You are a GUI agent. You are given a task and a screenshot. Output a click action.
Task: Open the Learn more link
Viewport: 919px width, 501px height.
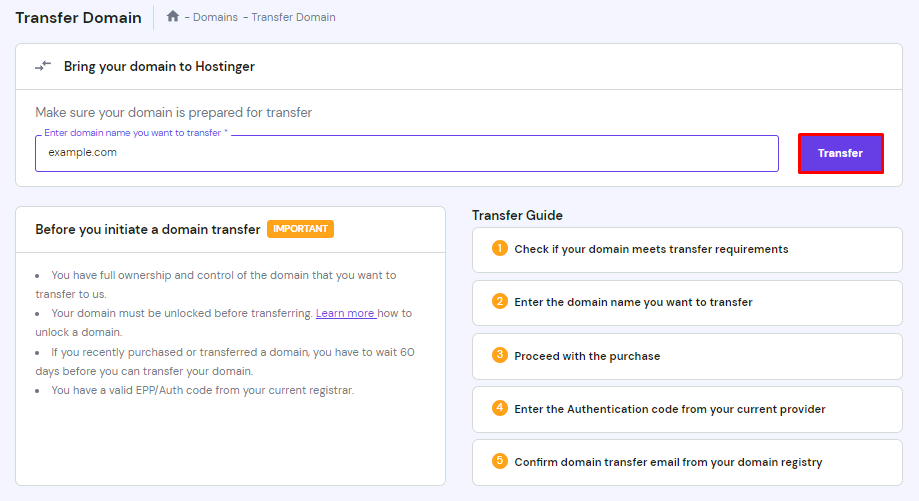tap(345, 313)
